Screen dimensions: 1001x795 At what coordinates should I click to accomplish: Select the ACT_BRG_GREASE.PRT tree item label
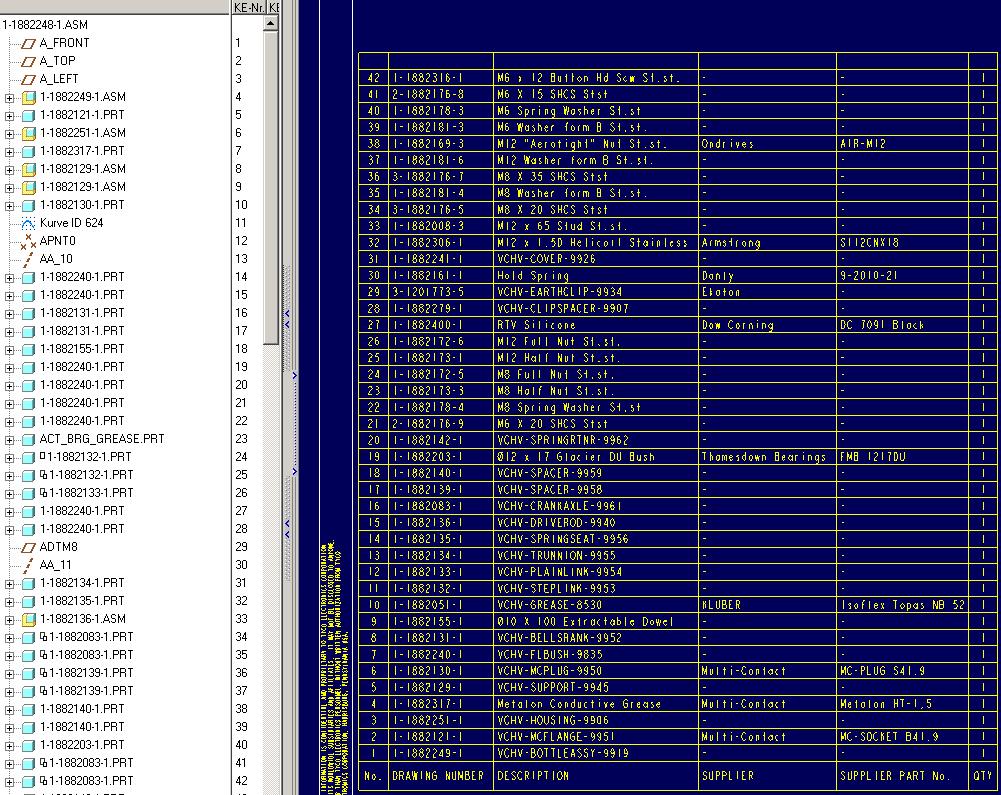pos(102,439)
